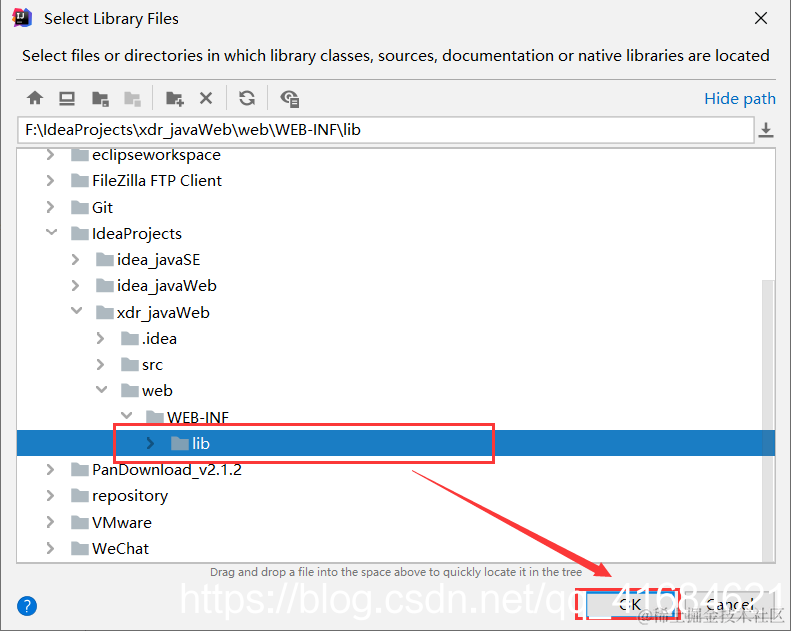Expand the VMware folder

pos(50,522)
